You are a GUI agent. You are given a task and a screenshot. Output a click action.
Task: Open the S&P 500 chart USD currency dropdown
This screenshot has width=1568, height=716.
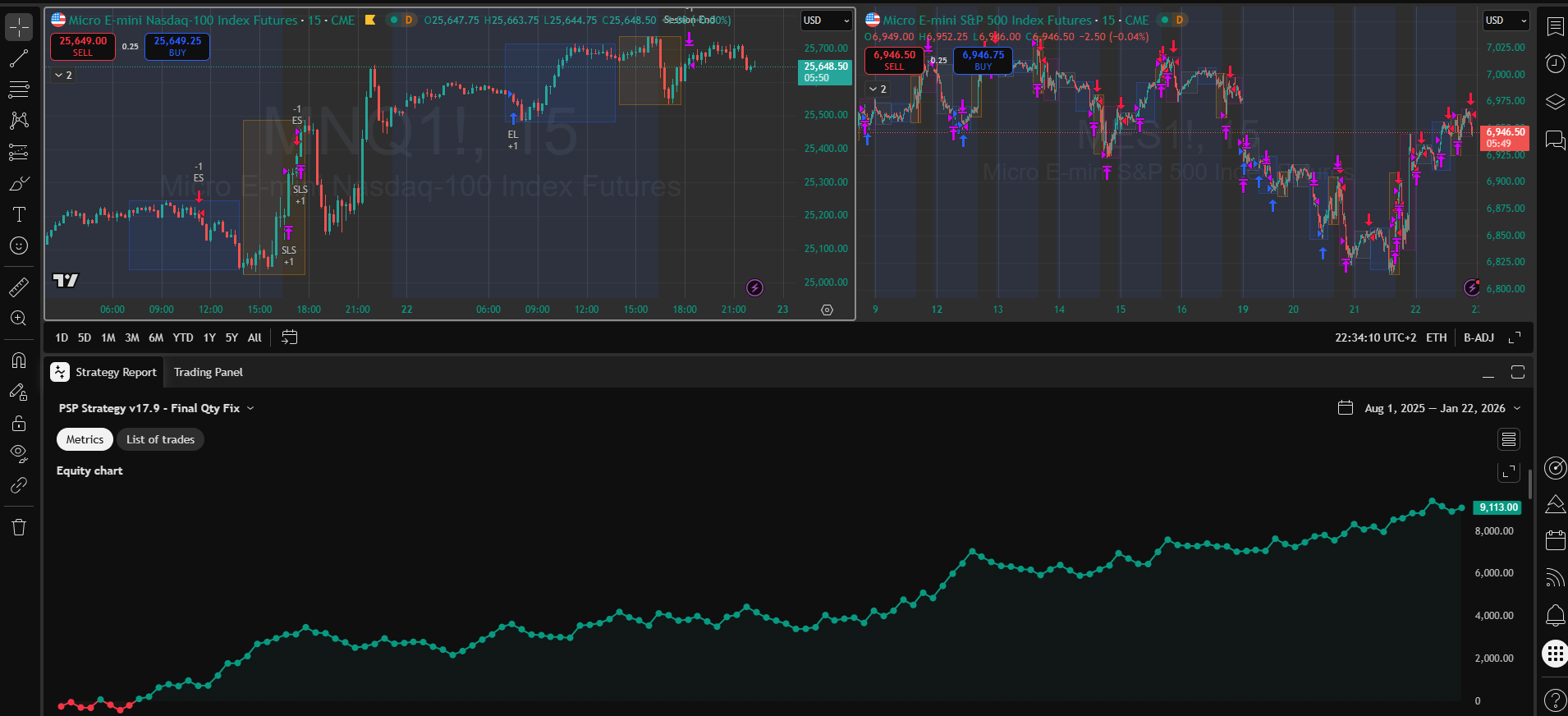click(1506, 21)
